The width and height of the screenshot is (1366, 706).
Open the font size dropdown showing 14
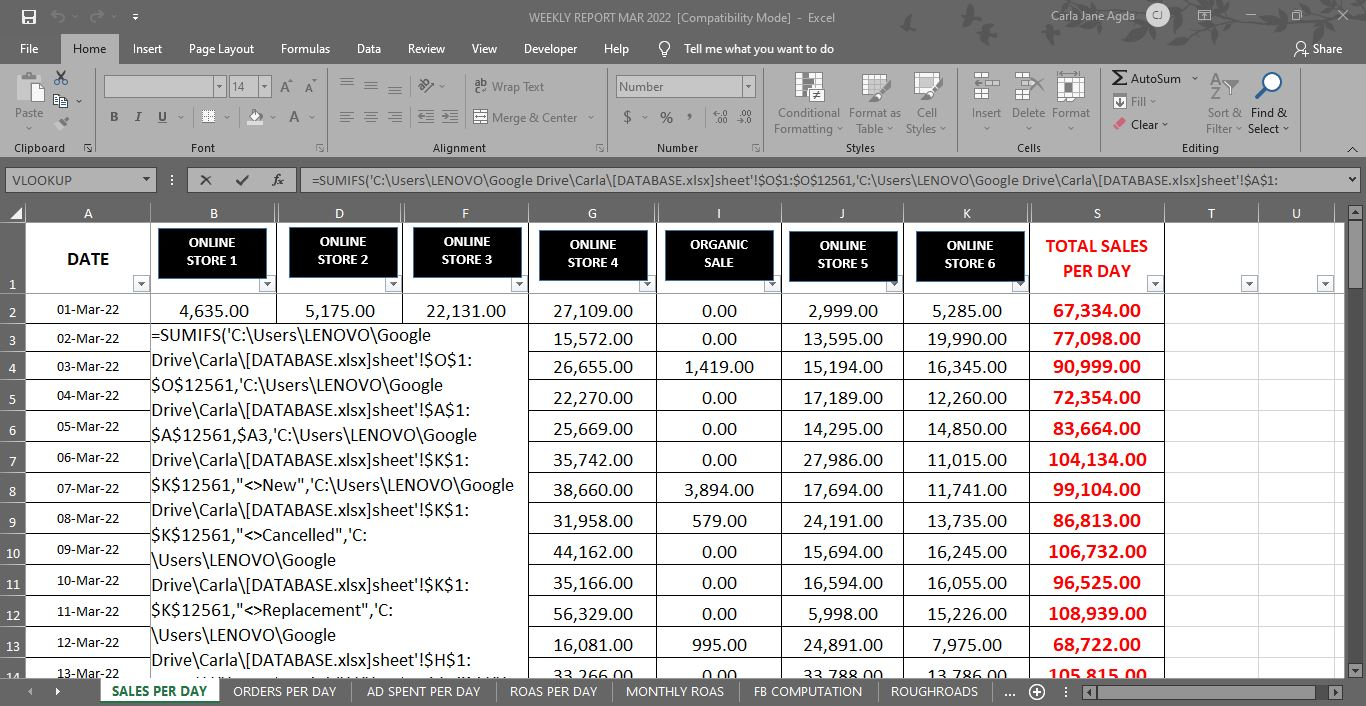click(x=263, y=87)
